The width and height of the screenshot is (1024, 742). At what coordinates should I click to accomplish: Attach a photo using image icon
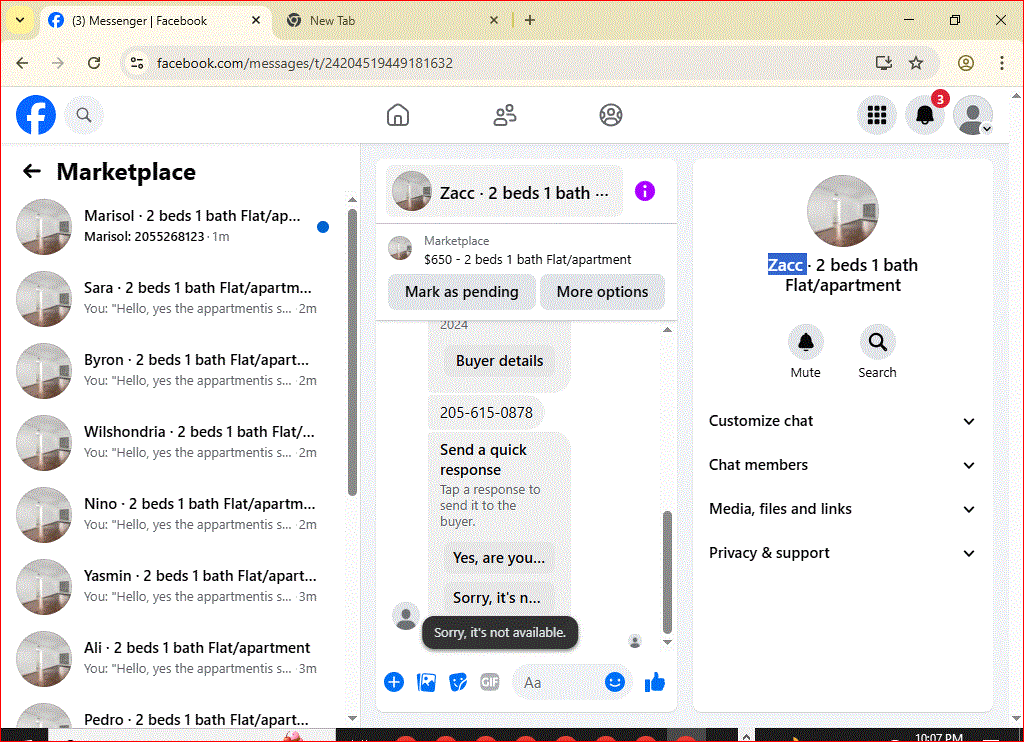coord(426,682)
